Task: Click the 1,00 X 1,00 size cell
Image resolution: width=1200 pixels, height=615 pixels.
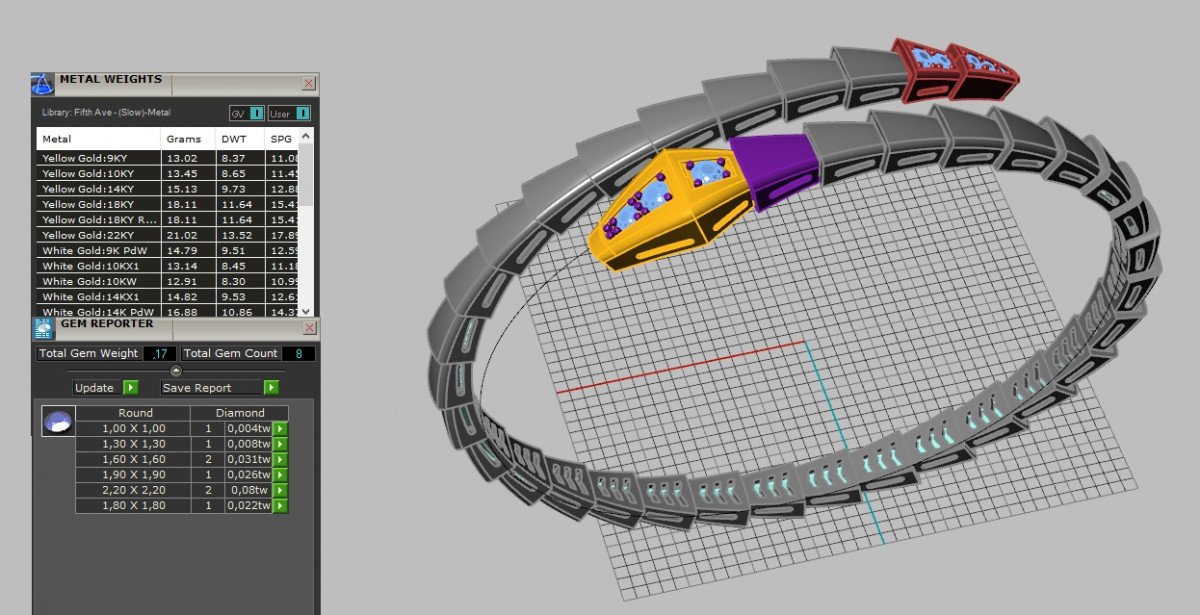Action: point(133,428)
